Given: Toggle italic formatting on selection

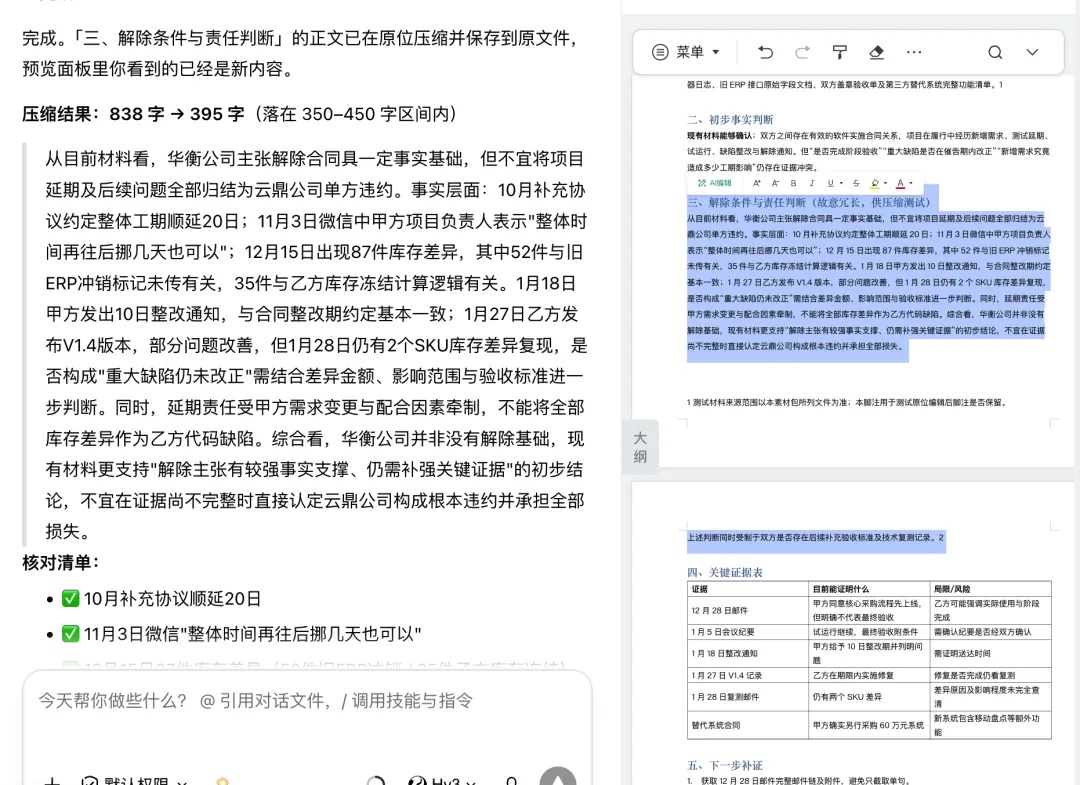Looking at the screenshot, I should click(811, 183).
